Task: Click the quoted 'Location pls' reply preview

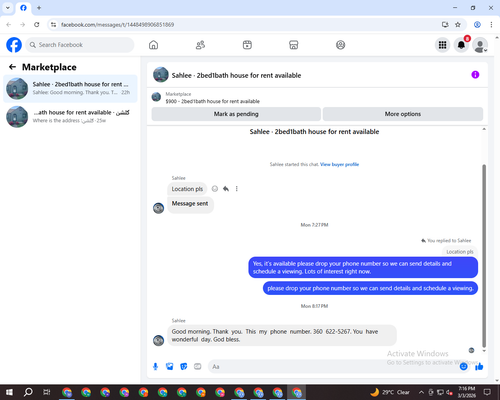Action: click(460, 252)
